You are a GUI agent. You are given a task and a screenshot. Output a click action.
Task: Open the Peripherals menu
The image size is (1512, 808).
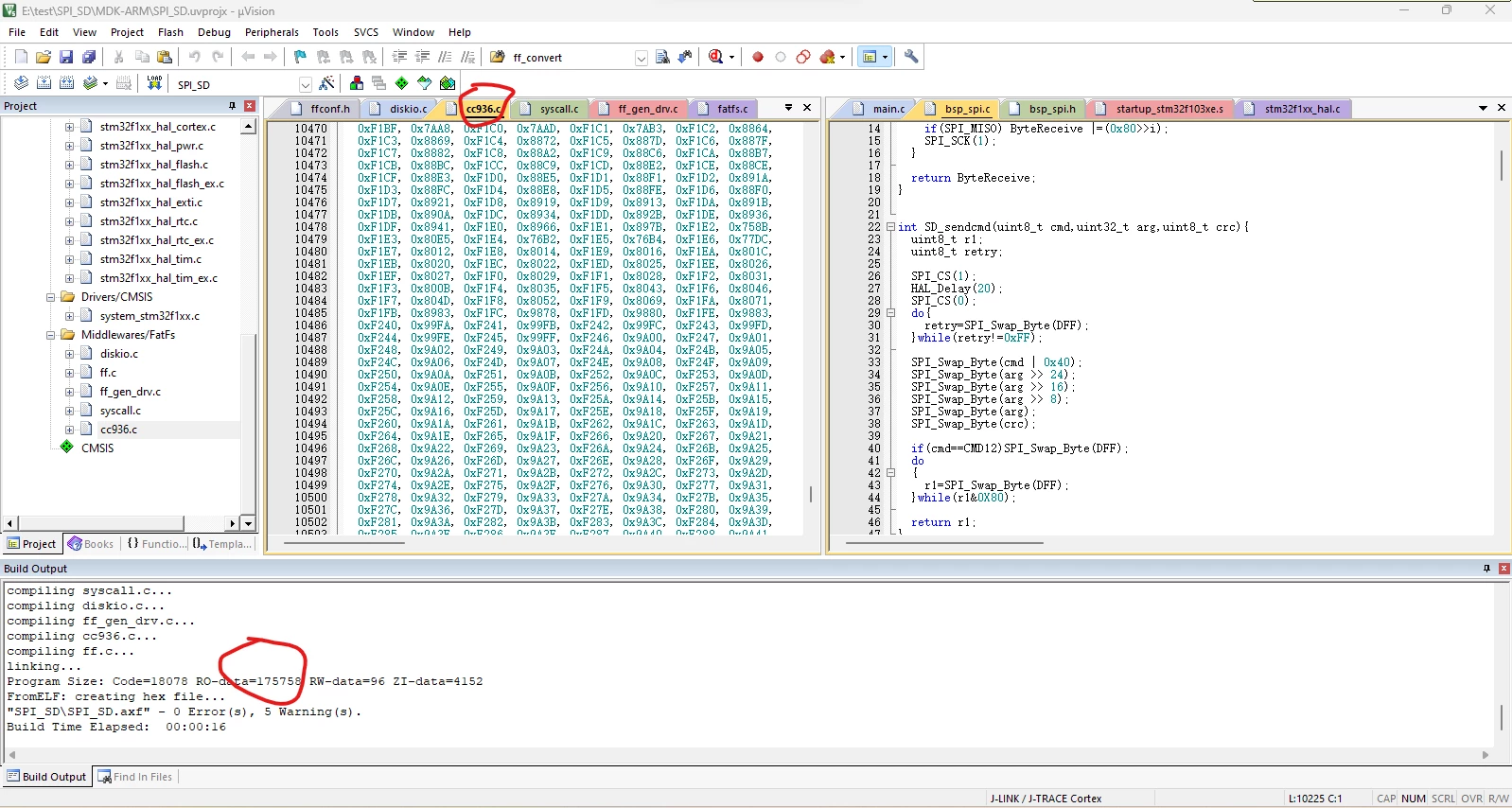[x=272, y=32]
